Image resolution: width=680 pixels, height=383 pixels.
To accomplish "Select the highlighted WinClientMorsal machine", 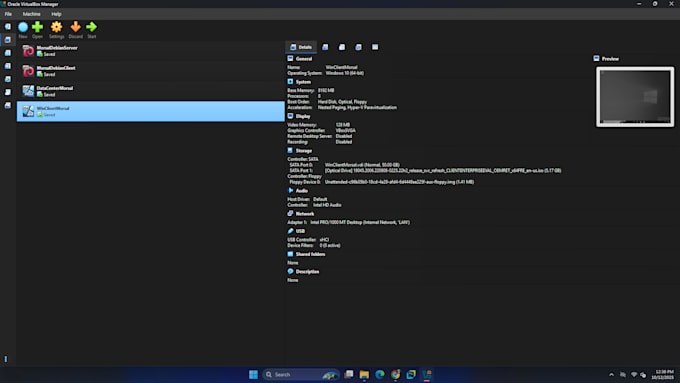I will click(150, 111).
